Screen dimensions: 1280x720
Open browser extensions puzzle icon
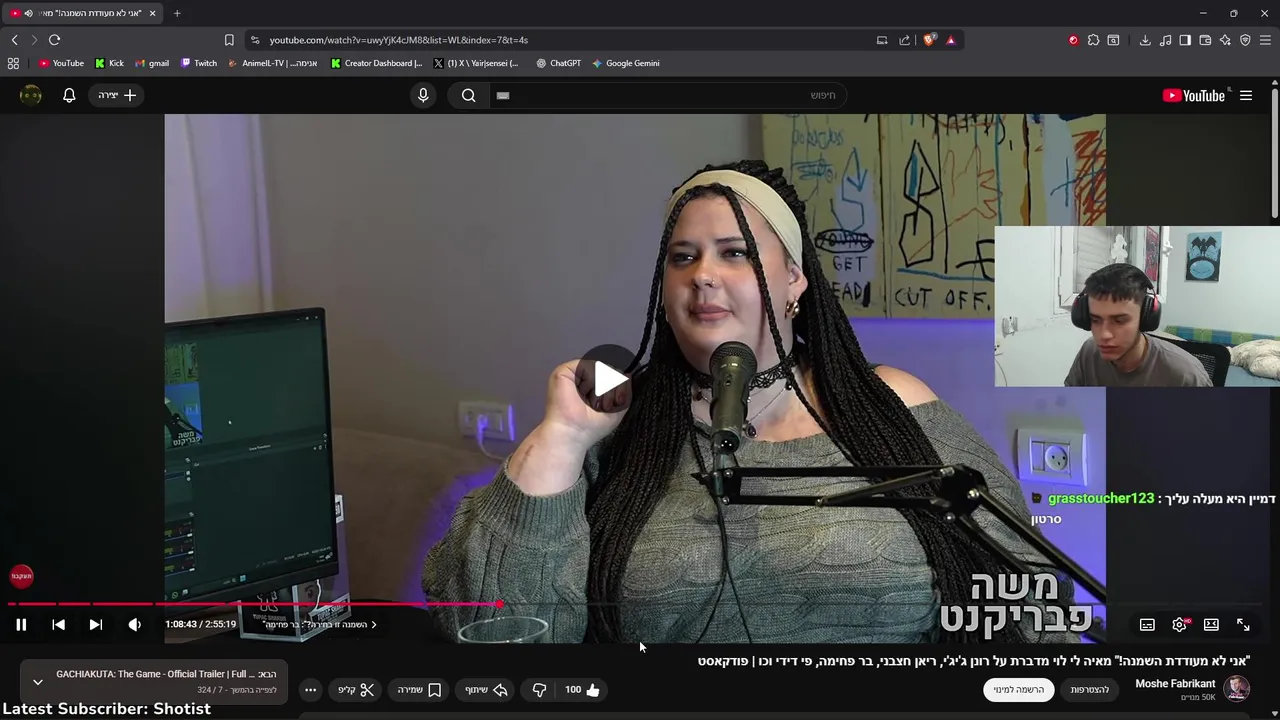pos(1093,40)
